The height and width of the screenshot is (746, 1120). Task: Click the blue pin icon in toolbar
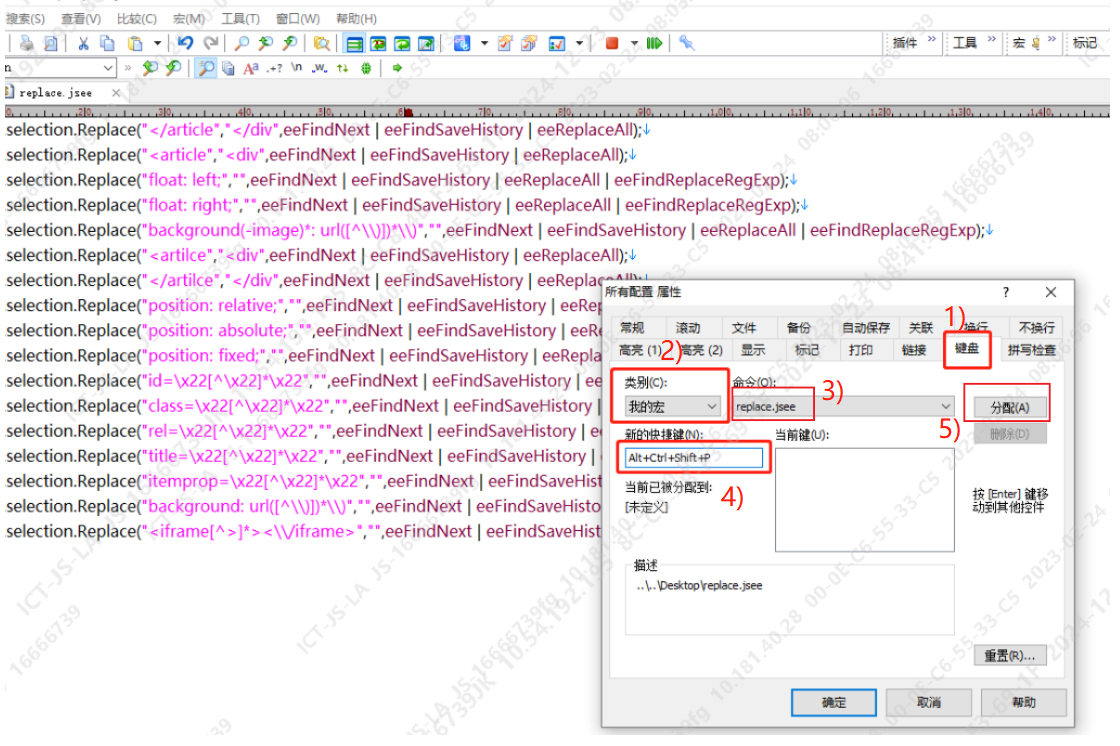(686, 43)
